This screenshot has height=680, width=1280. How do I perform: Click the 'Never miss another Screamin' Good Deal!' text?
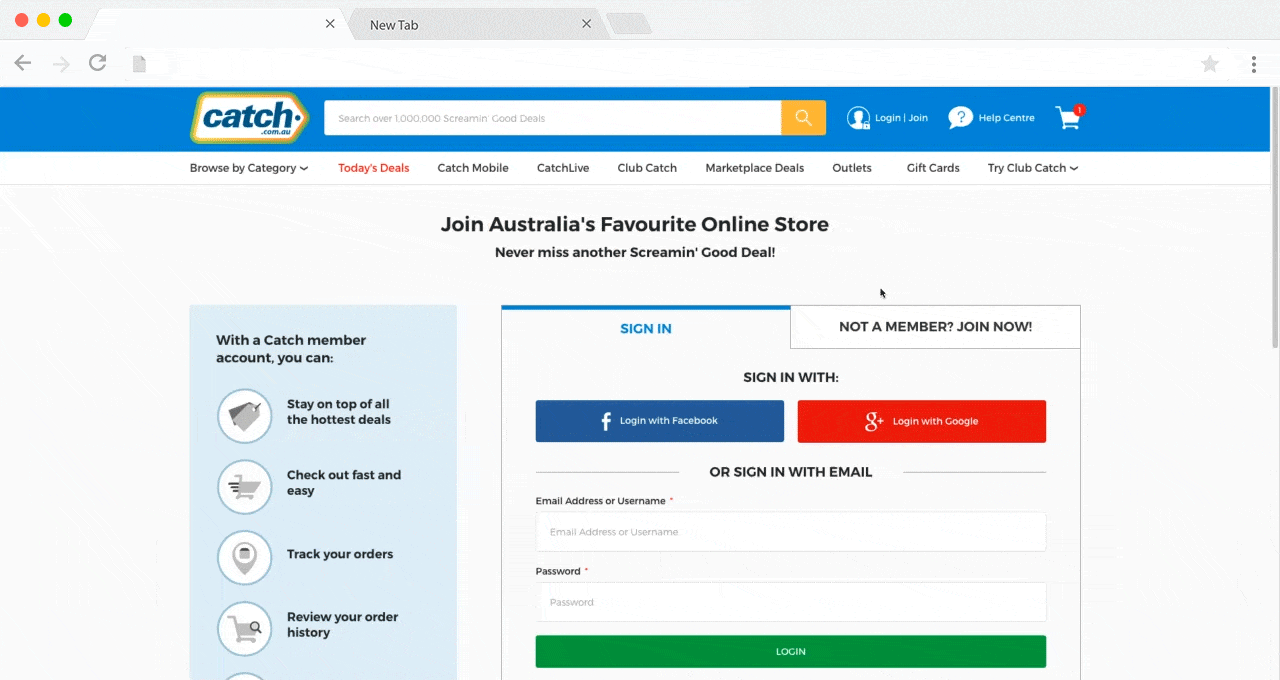click(635, 252)
